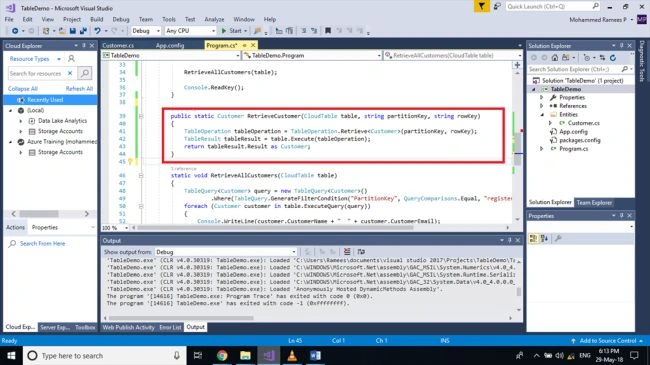
Task: Click Task View on the taskbar
Action: (198, 355)
